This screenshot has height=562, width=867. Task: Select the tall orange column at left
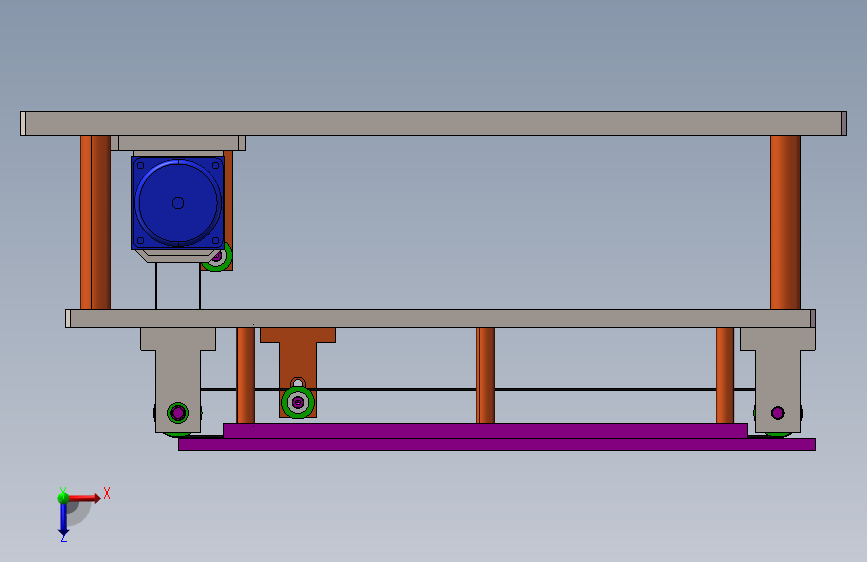coord(96,222)
